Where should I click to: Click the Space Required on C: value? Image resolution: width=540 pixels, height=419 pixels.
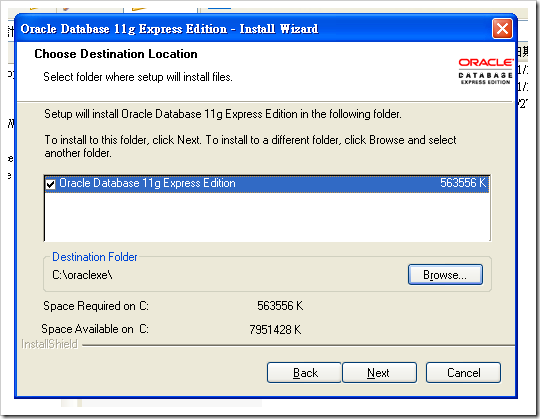280,306
